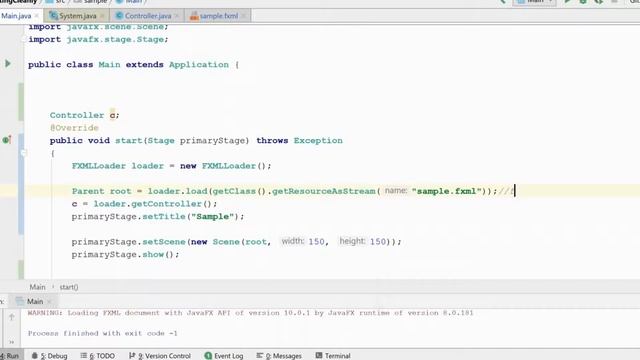This screenshot has width=640, height=360.
Task: Click the Event Log green badge icon
Action: [x=208, y=356]
